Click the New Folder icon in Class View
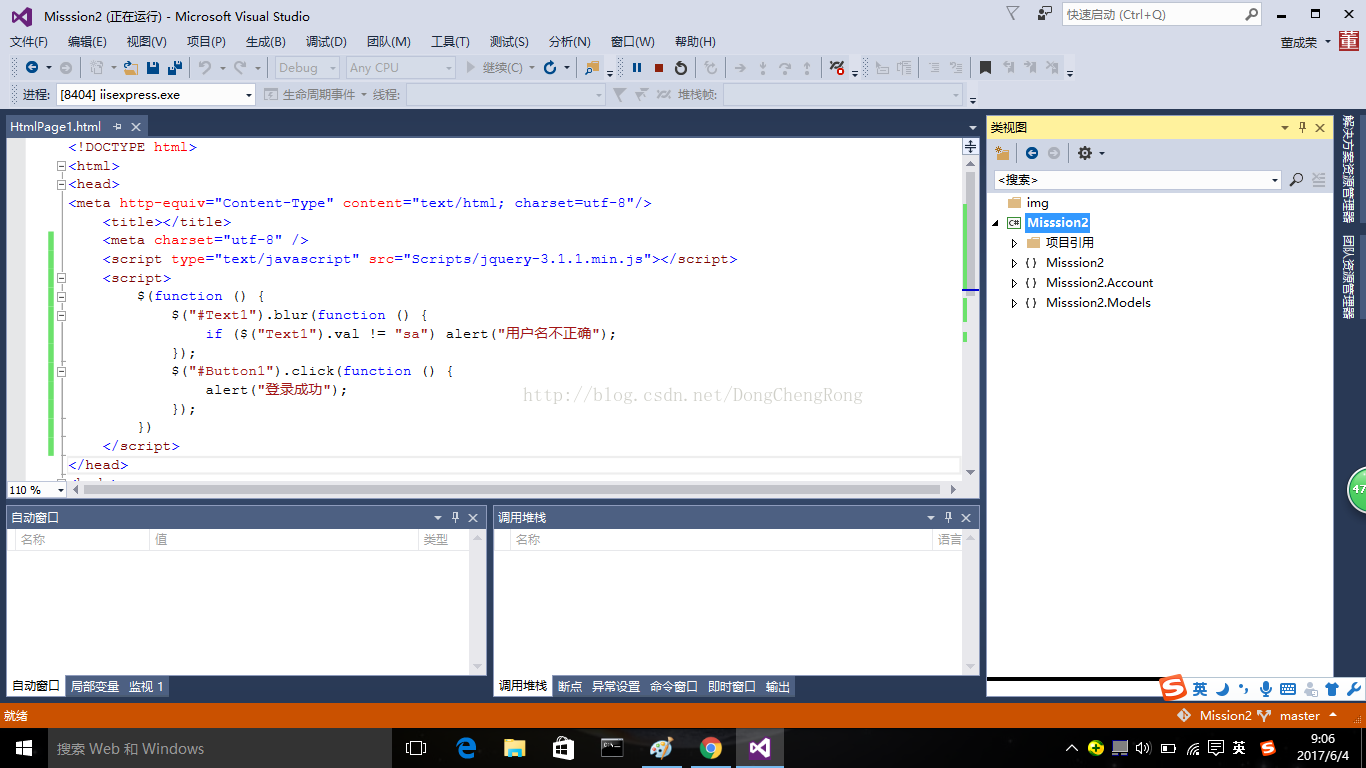 1003,153
